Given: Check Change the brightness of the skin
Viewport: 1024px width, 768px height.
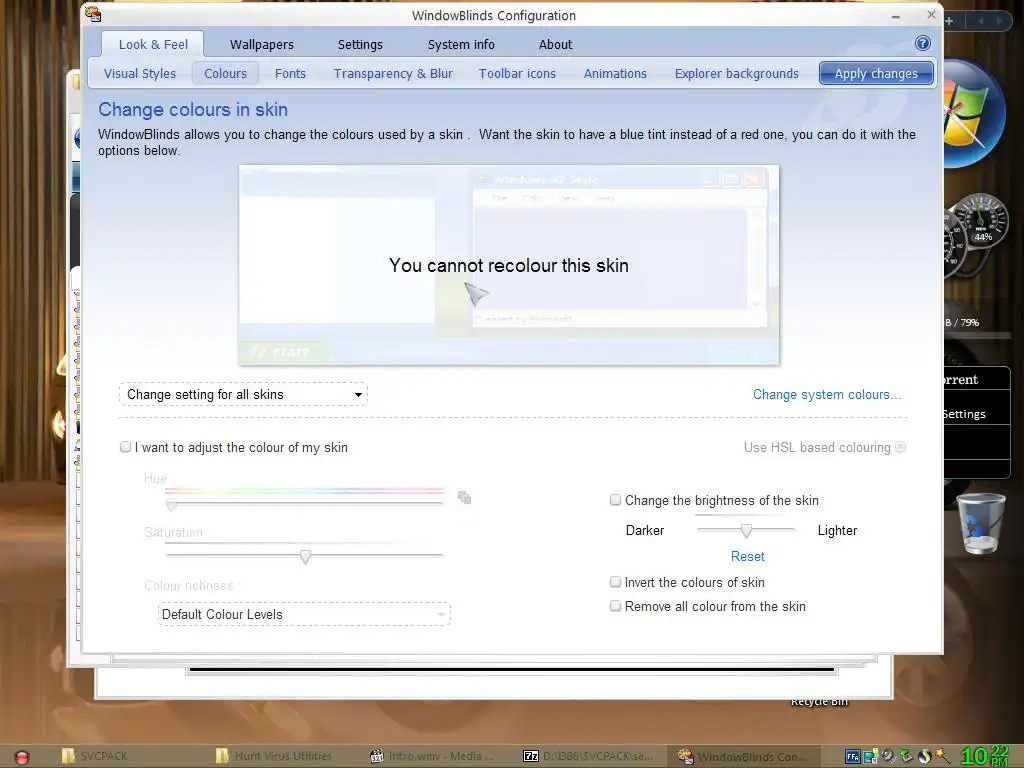Looking at the screenshot, I should click(x=615, y=500).
